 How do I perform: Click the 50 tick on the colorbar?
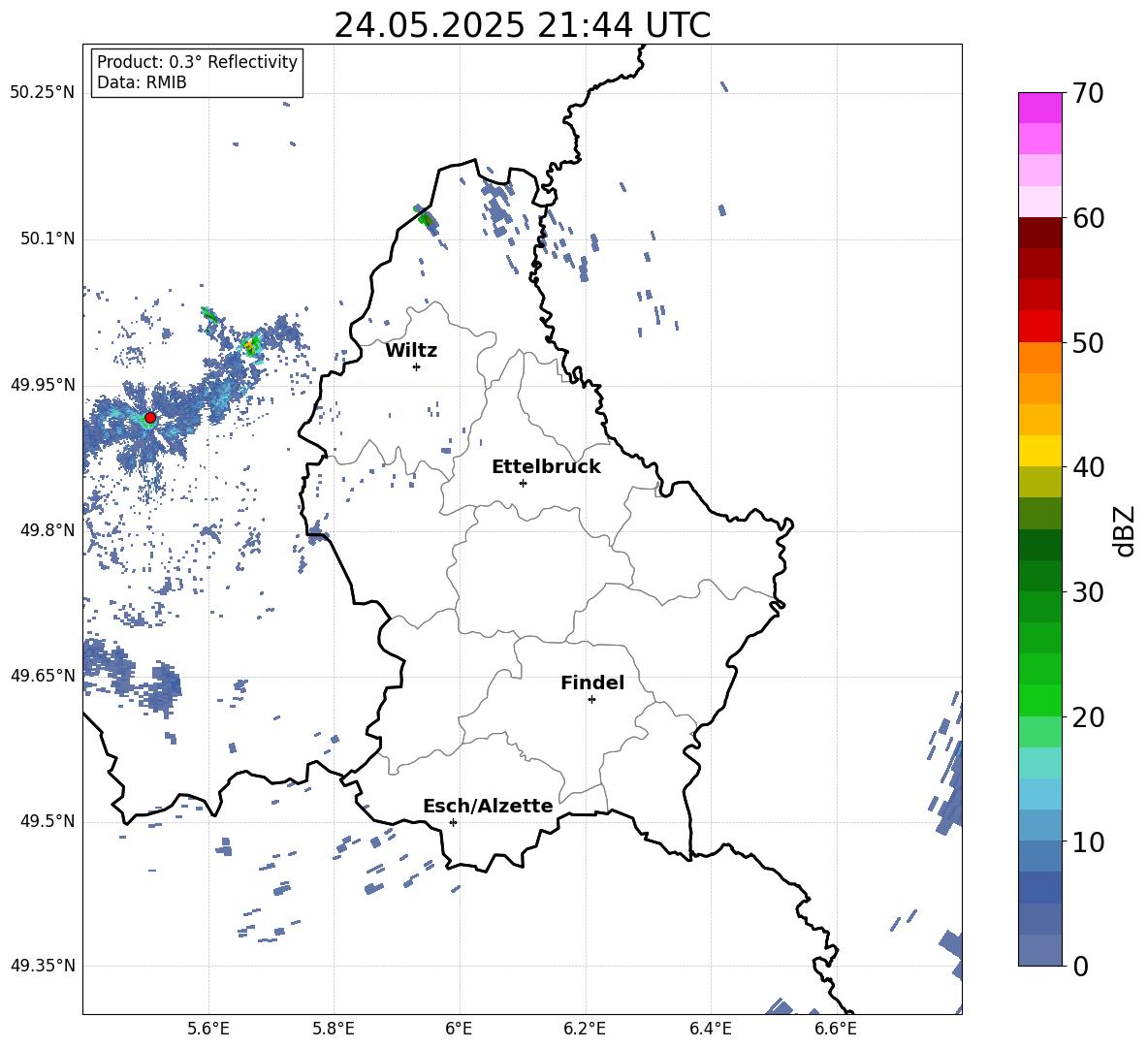coord(1089,342)
